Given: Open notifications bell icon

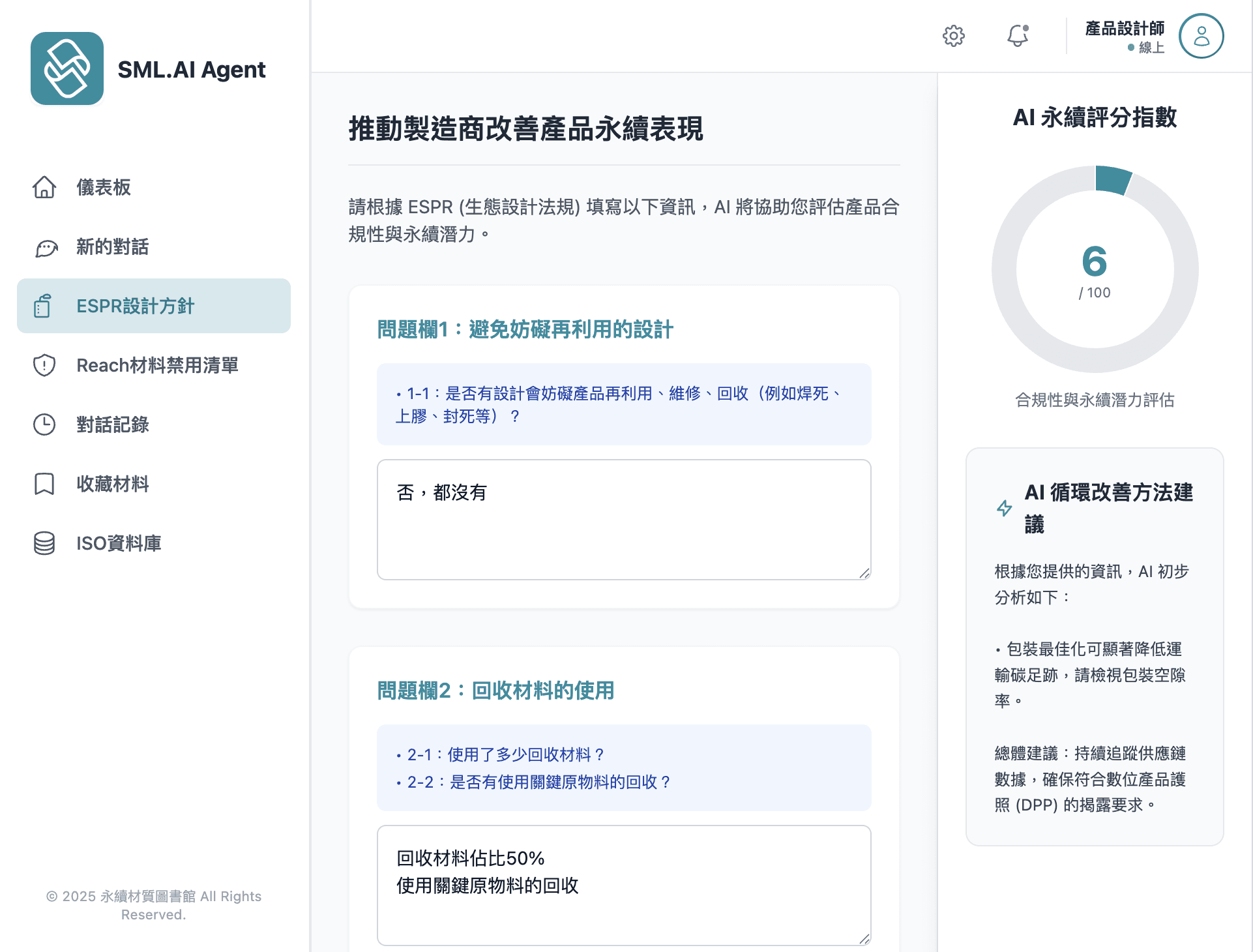Looking at the screenshot, I should pos(1017,36).
